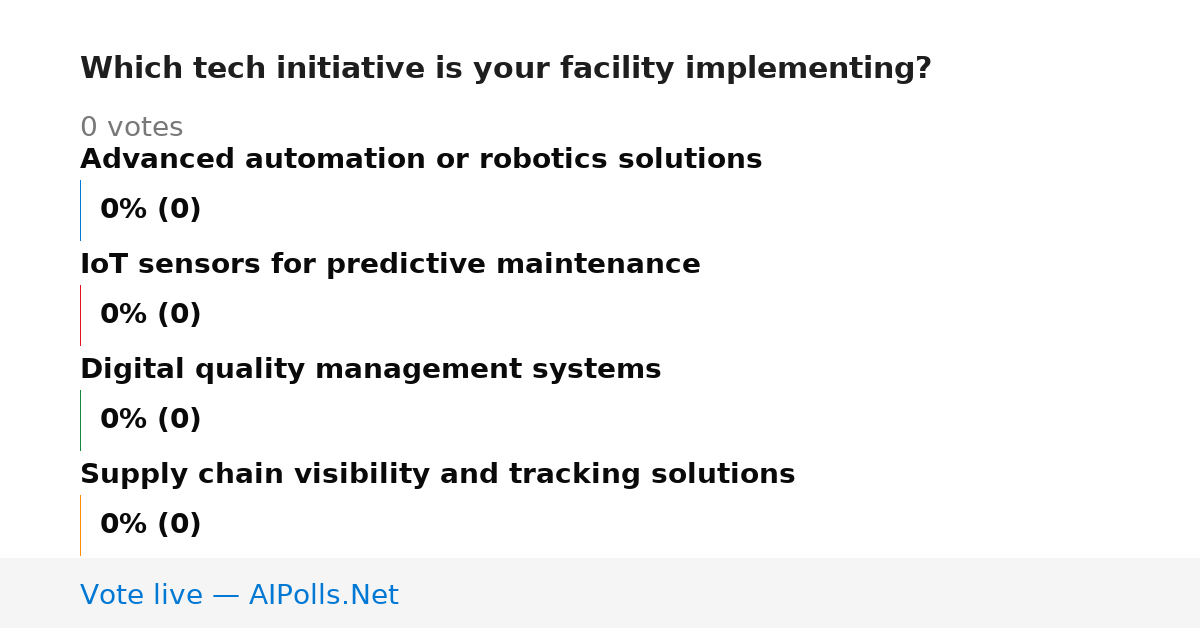The width and height of the screenshot is (1200, 628).
Task: Click the red bar under IoT sensors
Action: coord(80,315)
